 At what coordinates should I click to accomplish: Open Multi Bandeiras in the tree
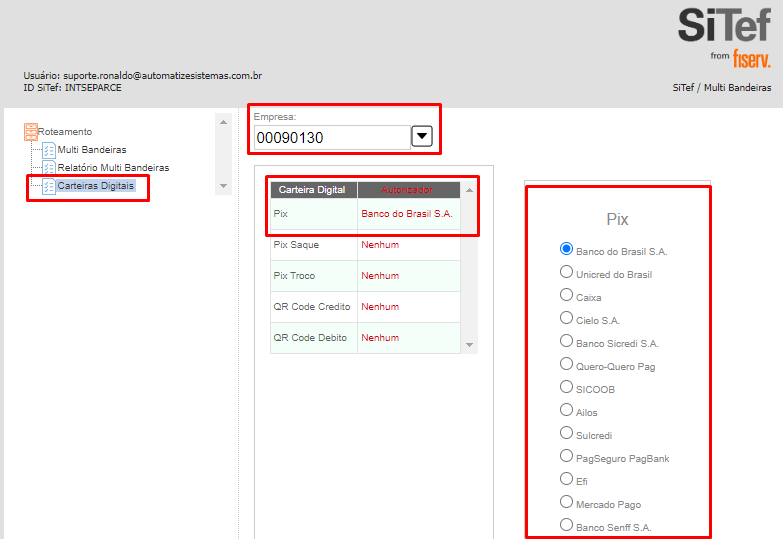(92, 150)
